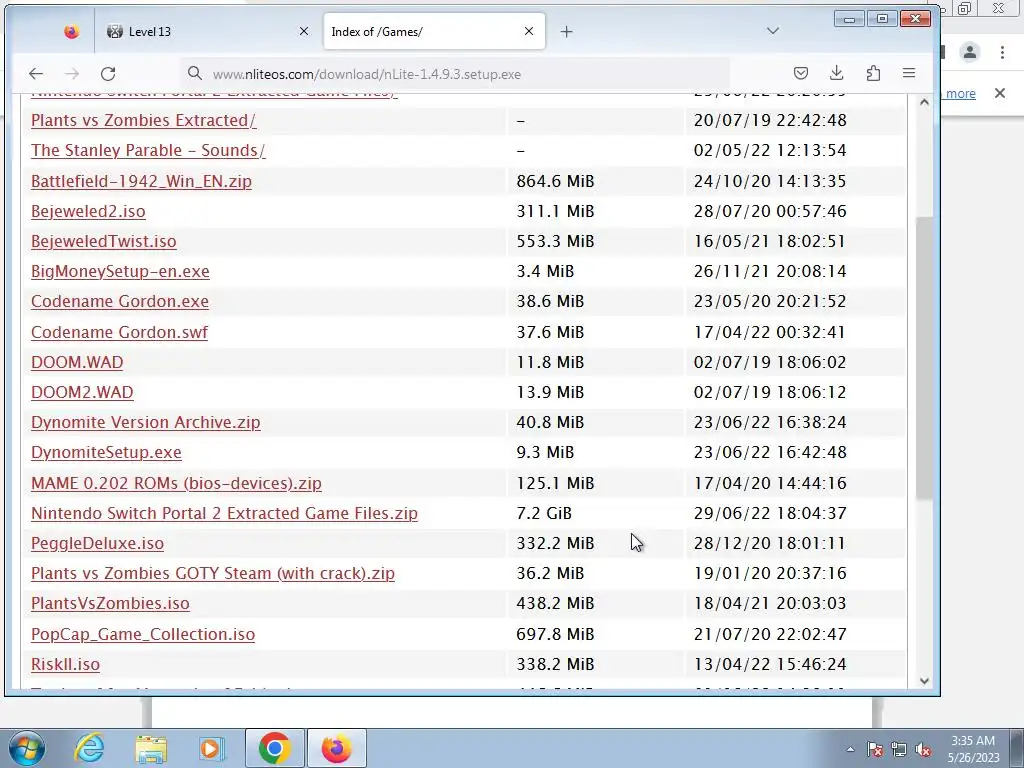Switch to Chrome in the taskbar
This screenshot has width=1024, height=768.
pos(274,748)
